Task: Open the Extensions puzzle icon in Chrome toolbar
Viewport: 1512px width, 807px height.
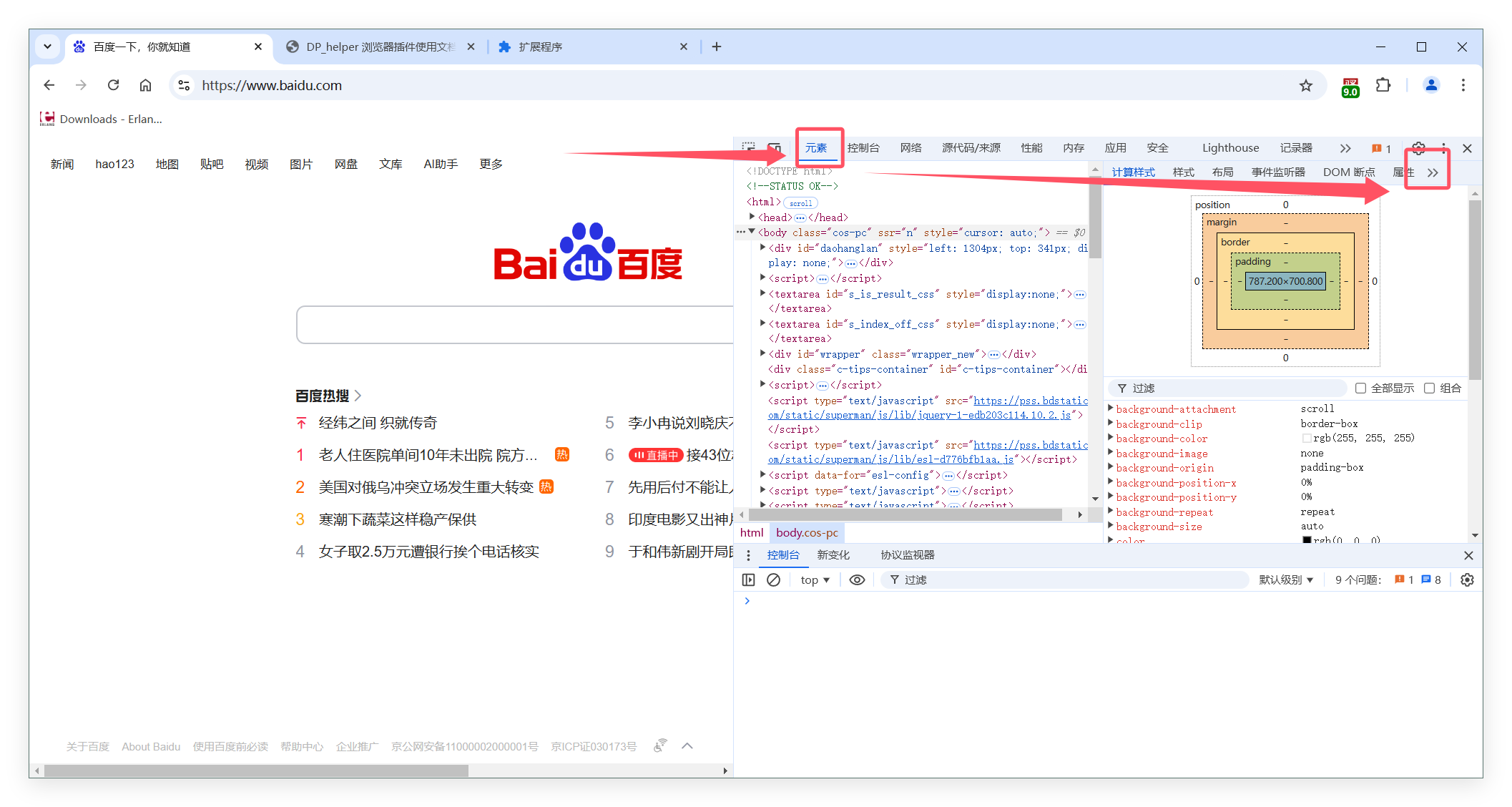Action: 1383,86
